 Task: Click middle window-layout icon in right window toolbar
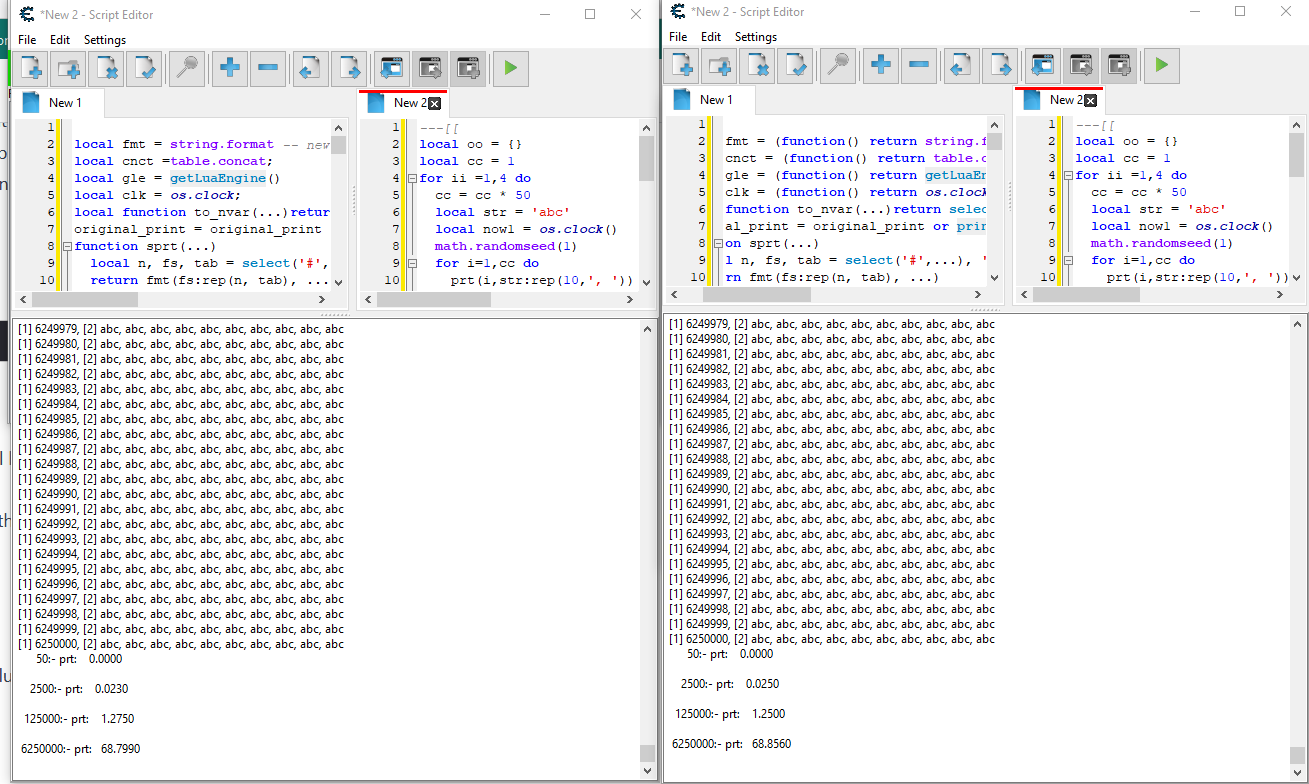click(x=1081, y=66)
